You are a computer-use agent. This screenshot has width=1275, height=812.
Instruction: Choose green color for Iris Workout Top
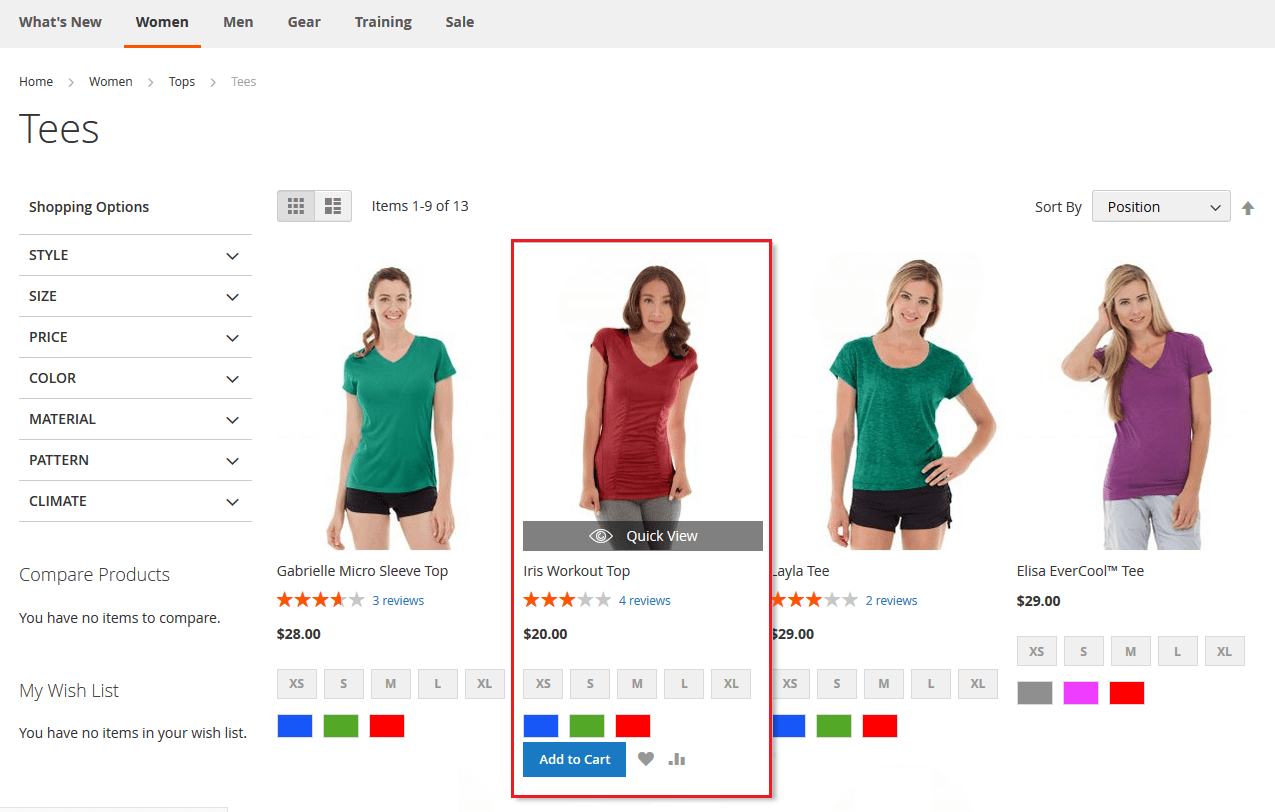(587, 726)
